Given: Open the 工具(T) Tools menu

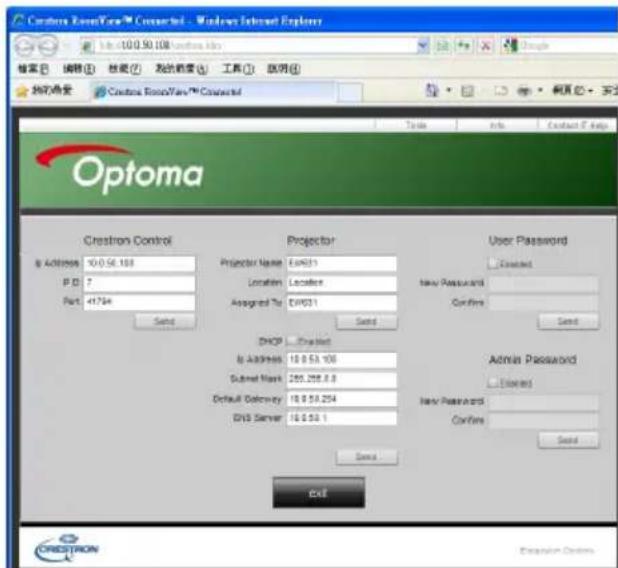Looking at the screenshot, I should click(238, 69).
